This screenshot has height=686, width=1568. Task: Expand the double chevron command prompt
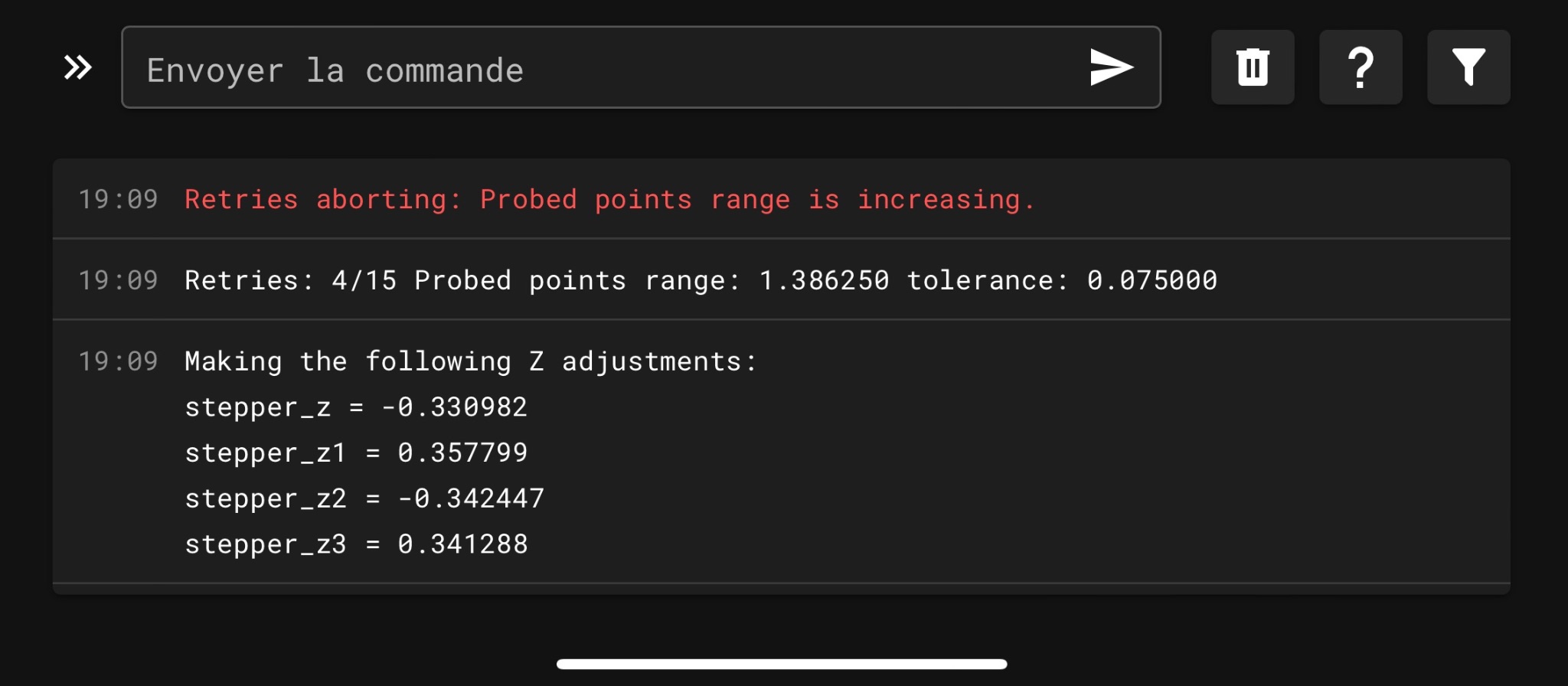[x=77, y=67]
